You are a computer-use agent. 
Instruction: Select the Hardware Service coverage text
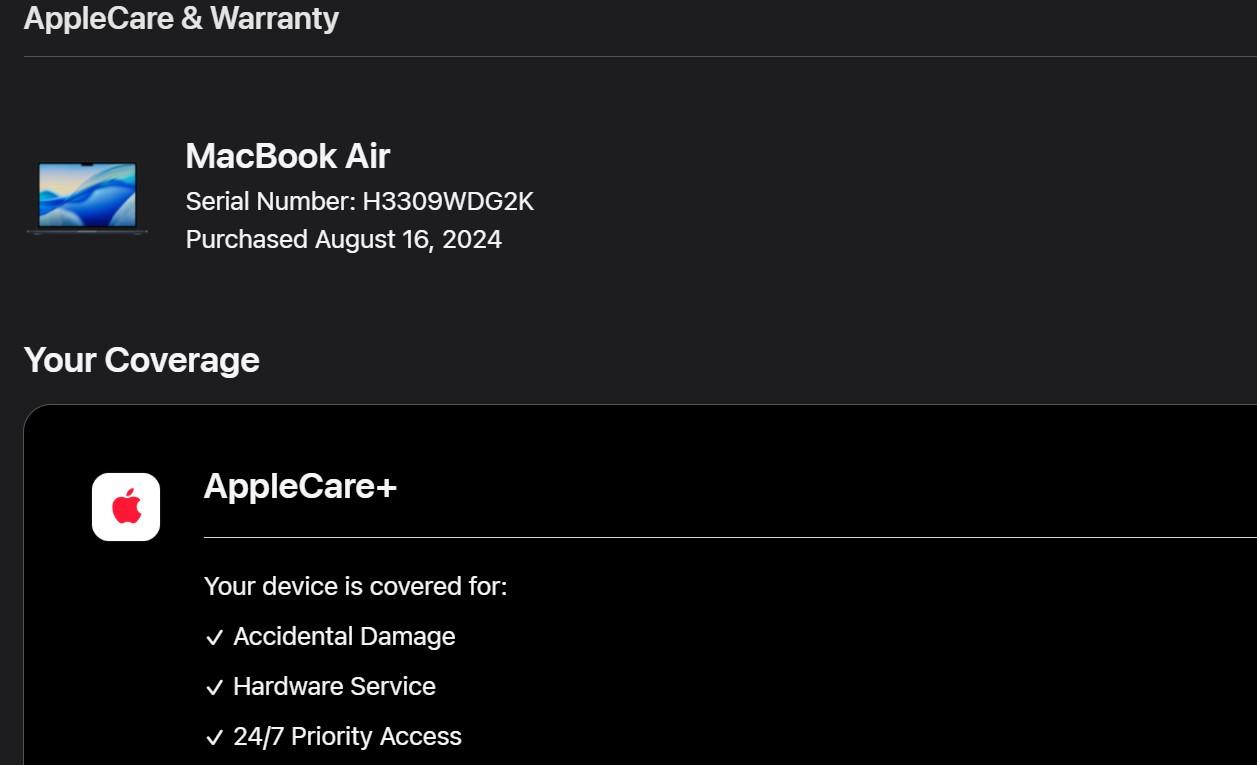334,687
